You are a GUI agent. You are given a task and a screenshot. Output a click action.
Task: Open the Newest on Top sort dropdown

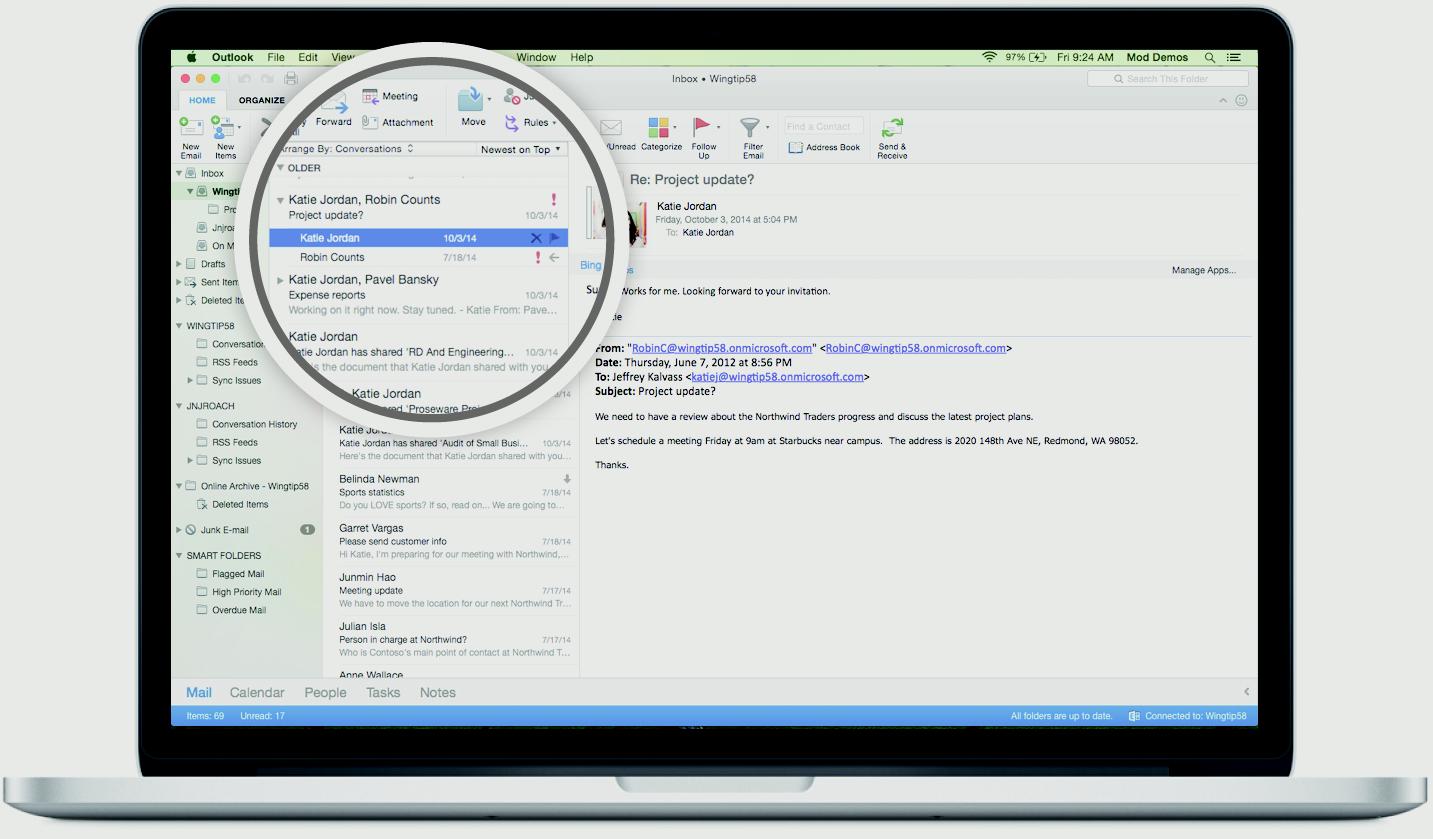pos(520,149)
